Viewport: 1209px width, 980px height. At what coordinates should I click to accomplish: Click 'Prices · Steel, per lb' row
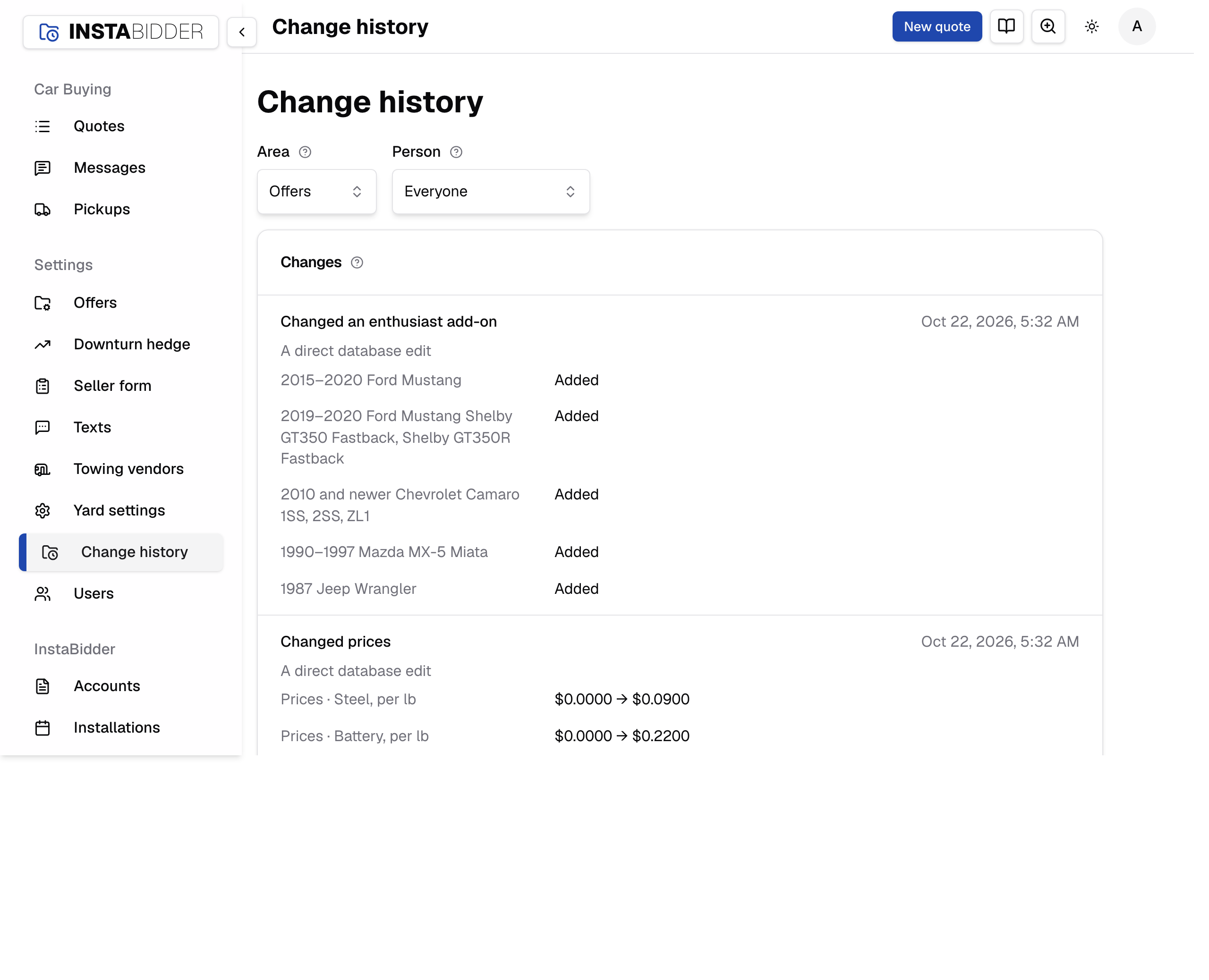(679, 700)
